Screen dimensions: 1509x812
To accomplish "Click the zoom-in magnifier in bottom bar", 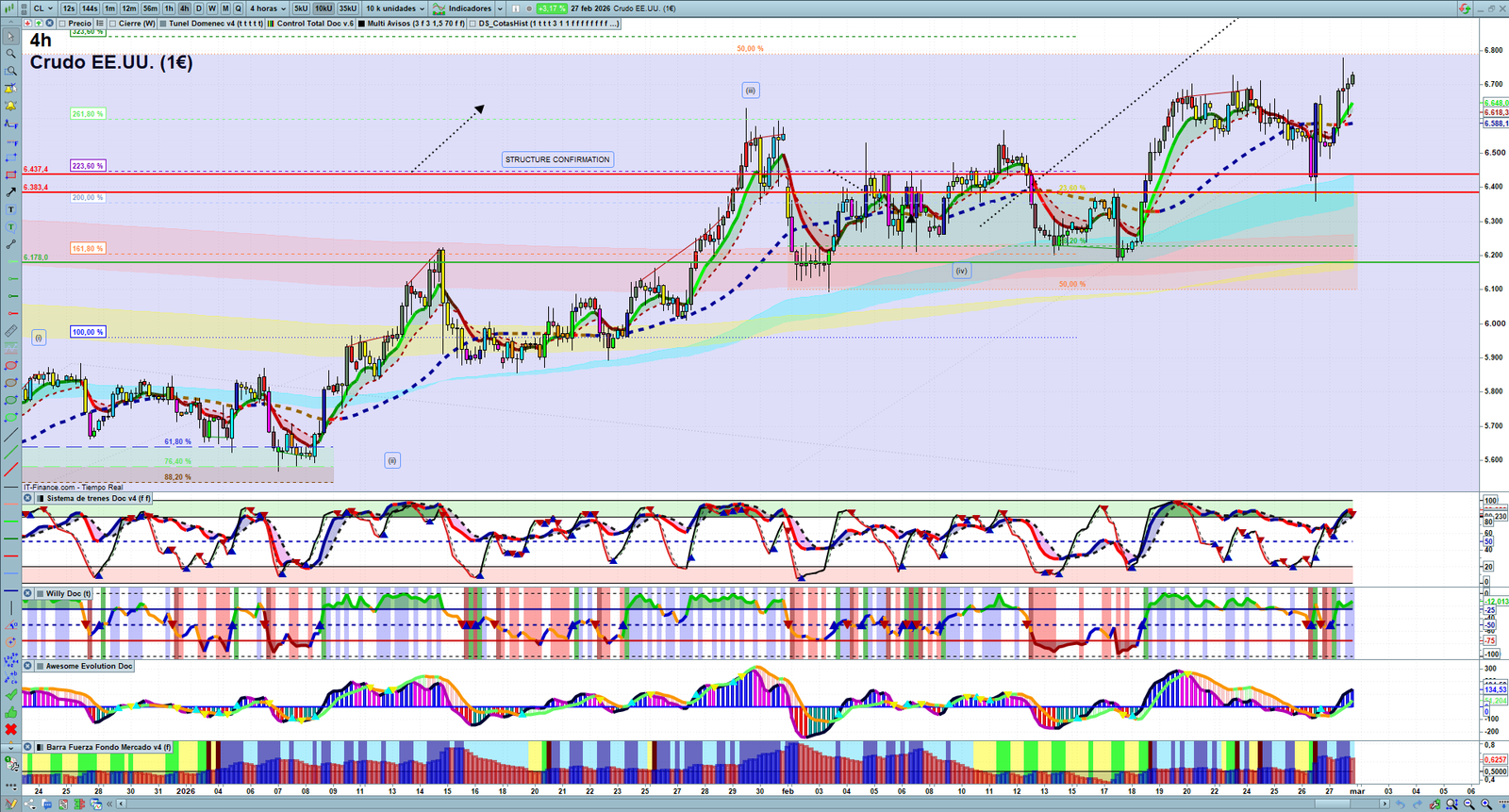I will coord(1486,804).
